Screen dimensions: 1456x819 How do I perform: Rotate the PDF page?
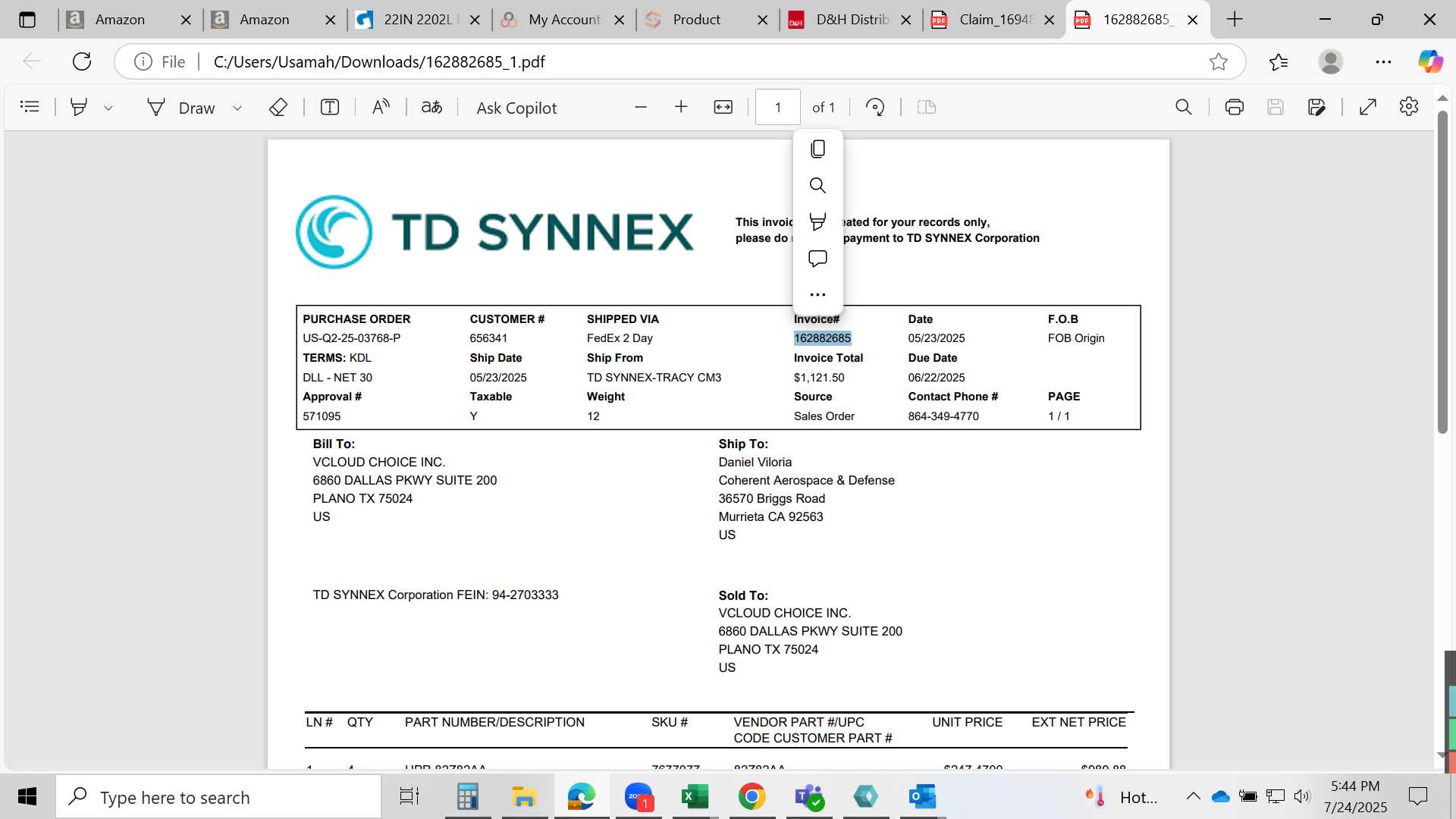point(875,107)
